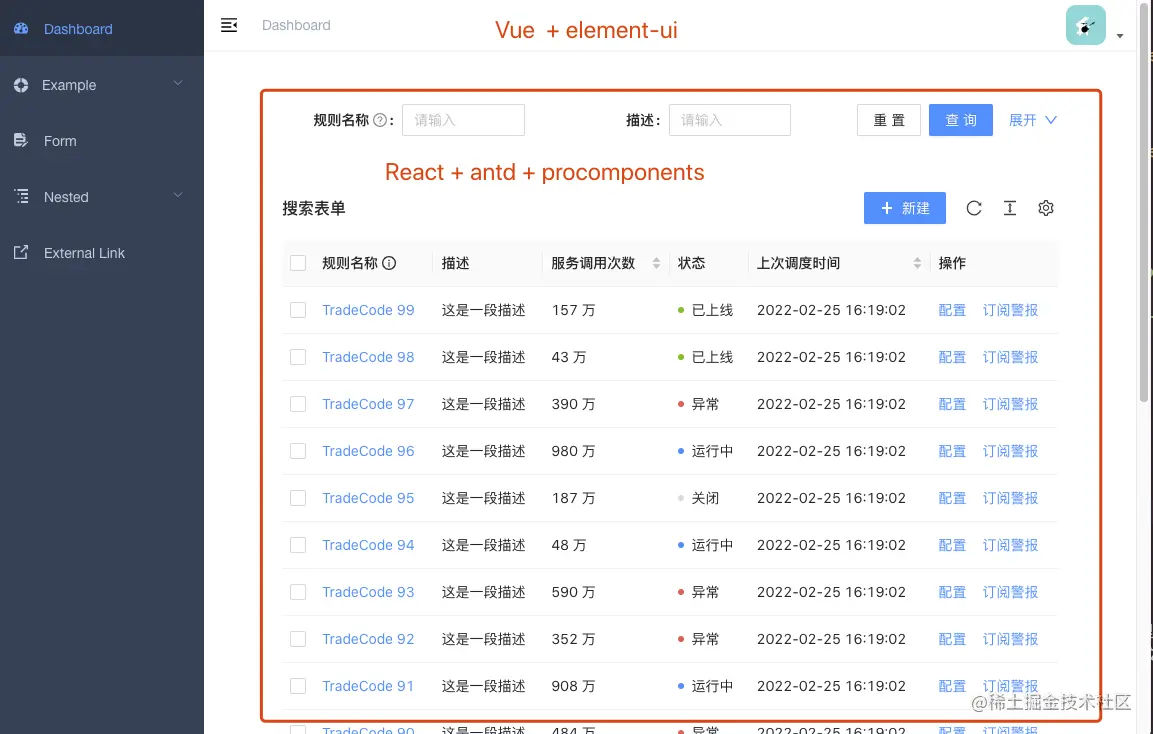Open the user avatar in the header

1085,25
